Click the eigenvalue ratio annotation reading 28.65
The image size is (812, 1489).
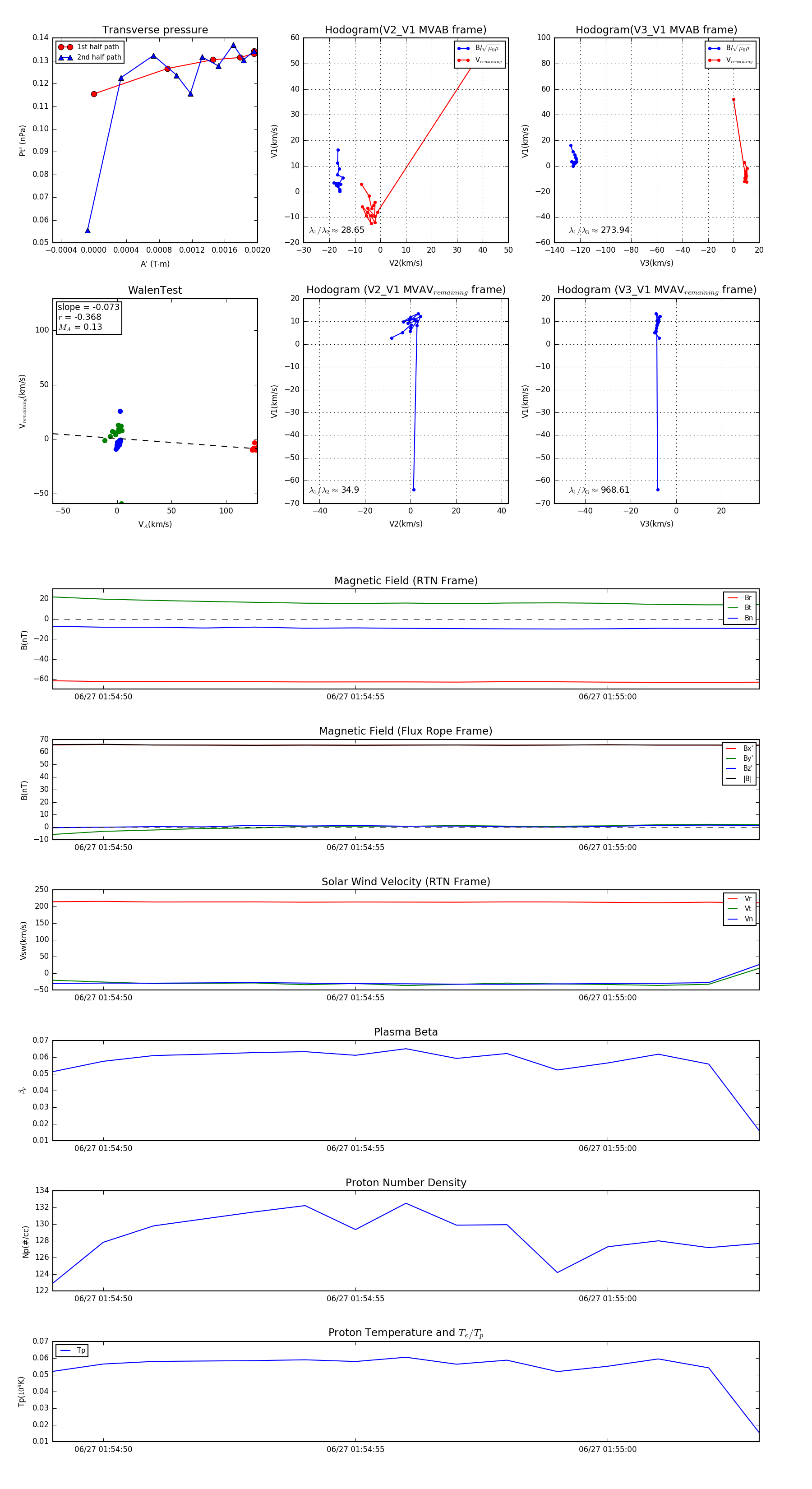(x=337, y=230)
